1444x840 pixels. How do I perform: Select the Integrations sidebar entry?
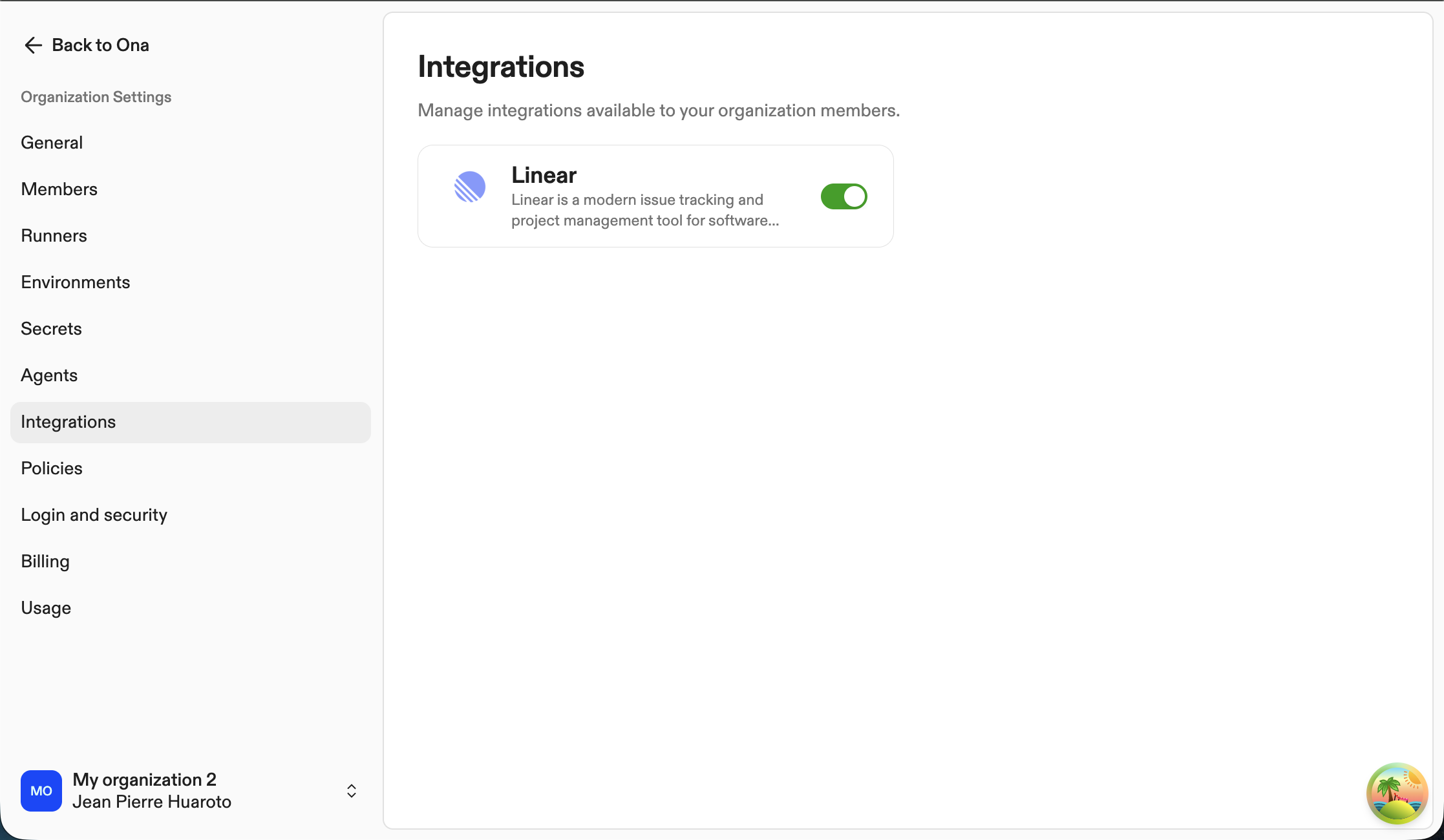(68, 421)
